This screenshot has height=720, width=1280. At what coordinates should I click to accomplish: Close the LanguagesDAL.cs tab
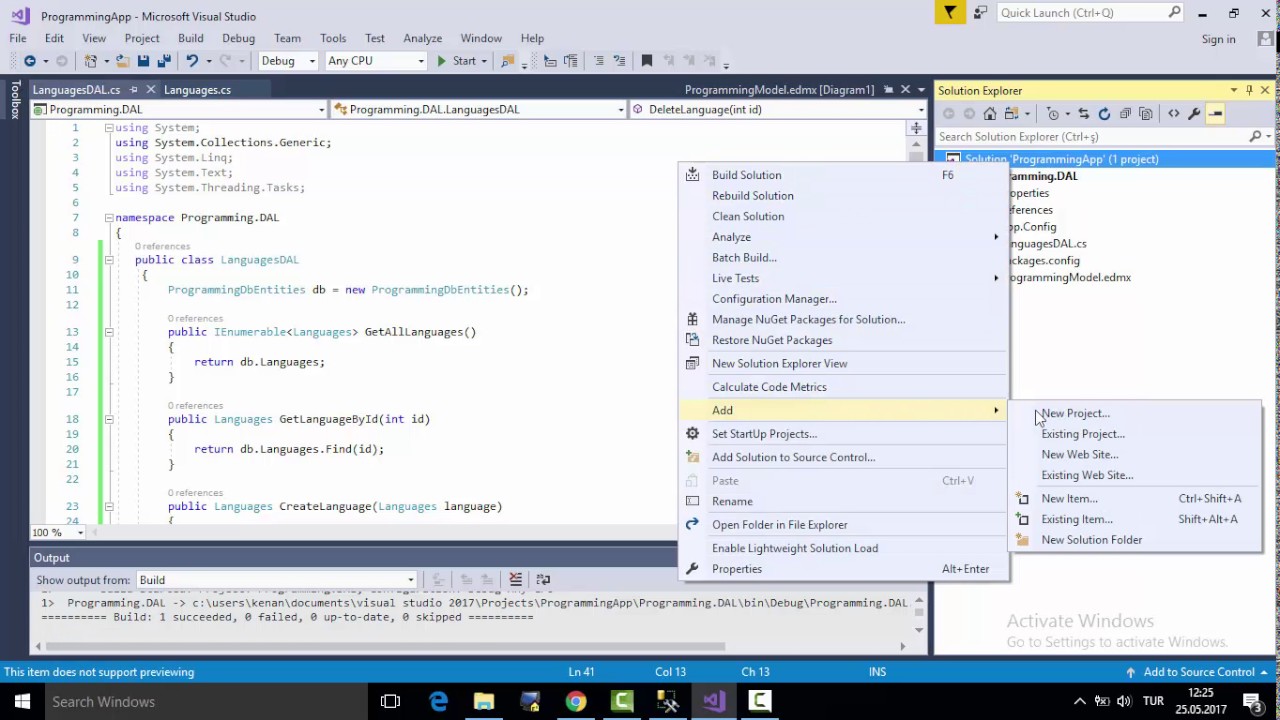tap(151, 90)
